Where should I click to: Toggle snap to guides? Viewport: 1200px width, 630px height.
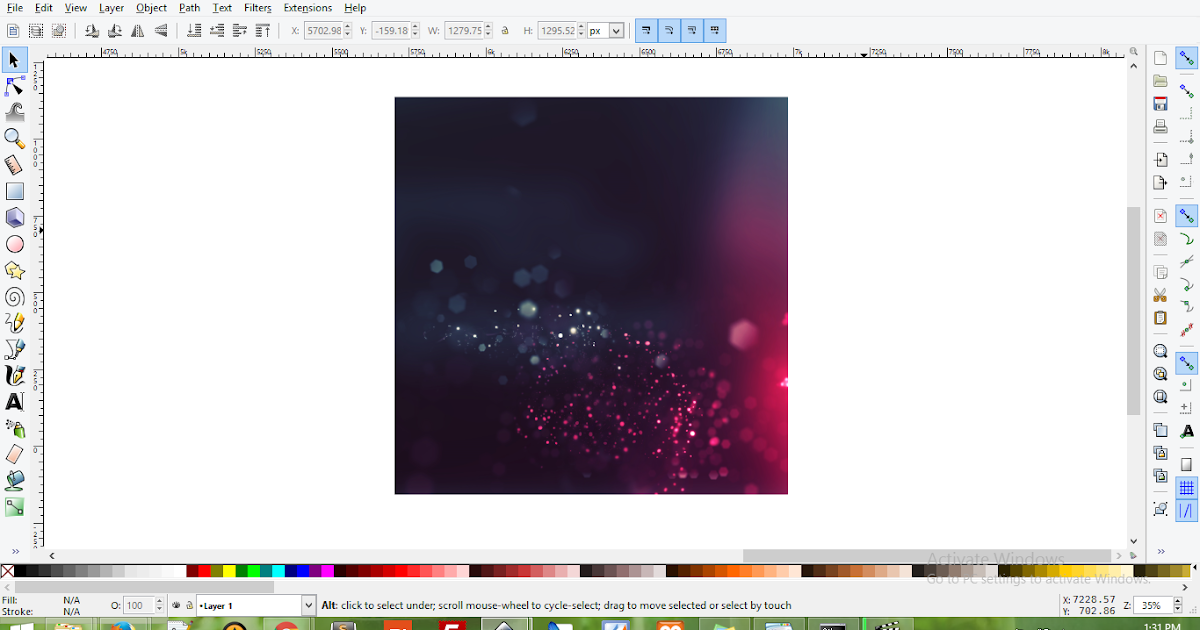[1187, 510]
